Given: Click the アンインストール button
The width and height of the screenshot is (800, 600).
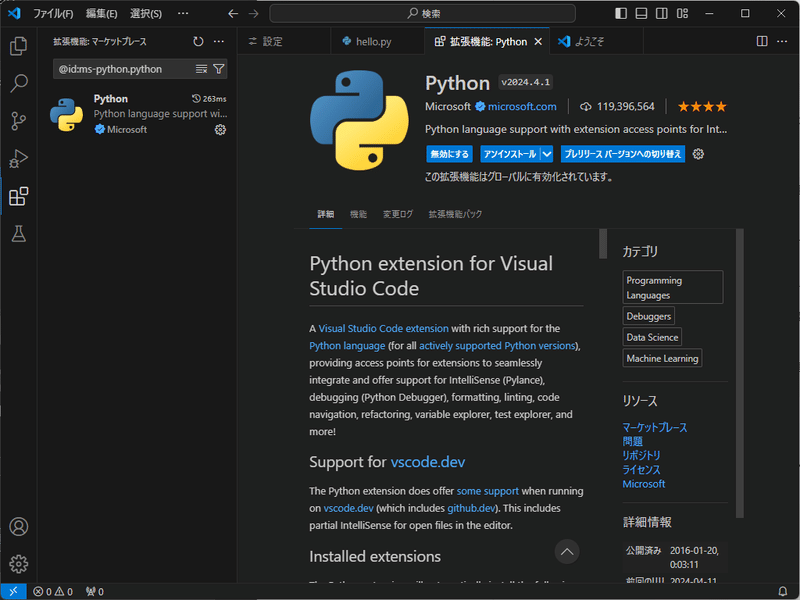Looking at the screenshot, I should (x=510, y=154).
